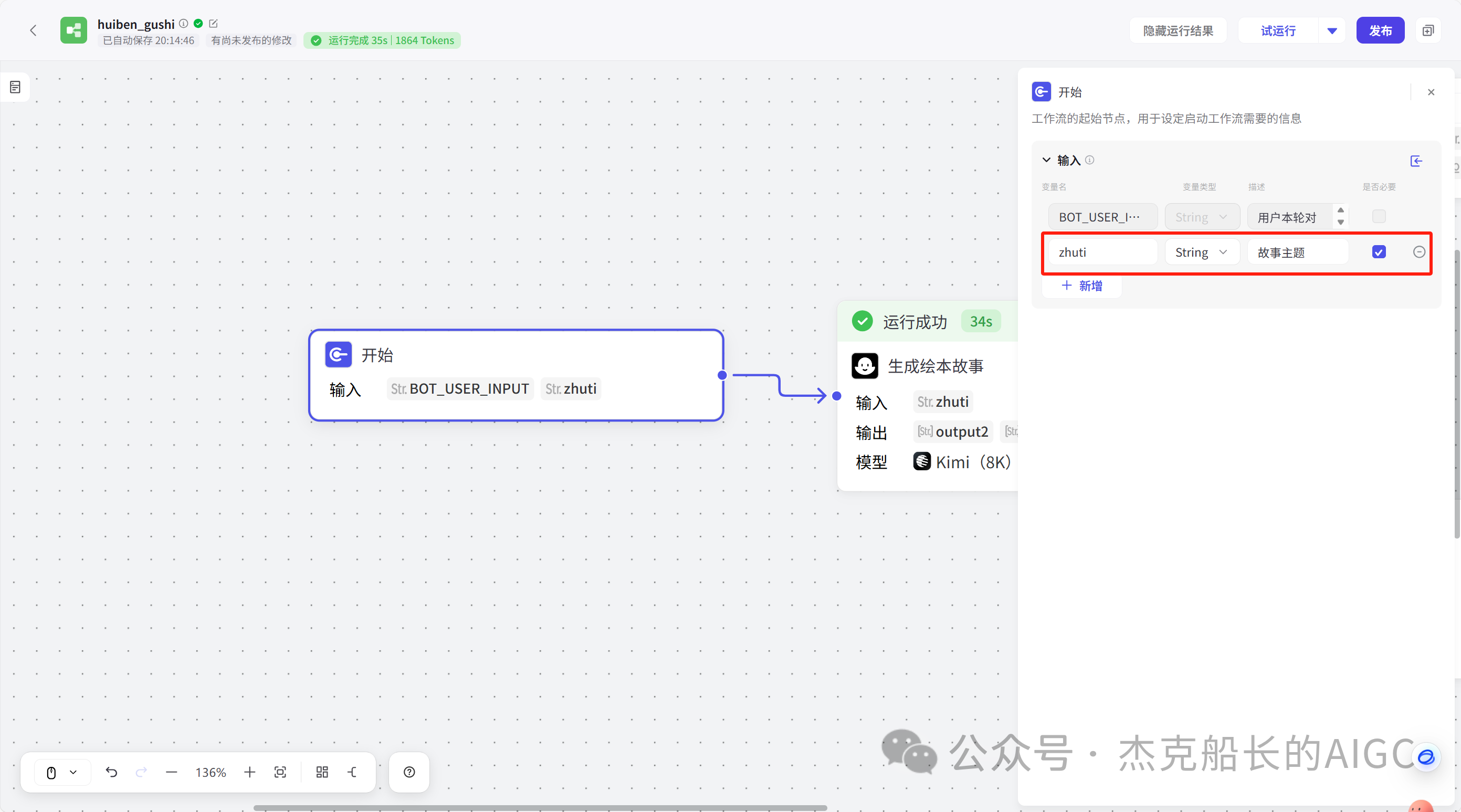Open the String type dropdown for zhuti
Image resolution: width=1461 pixels, height=812 pixels.
(x=1201, y=252)
